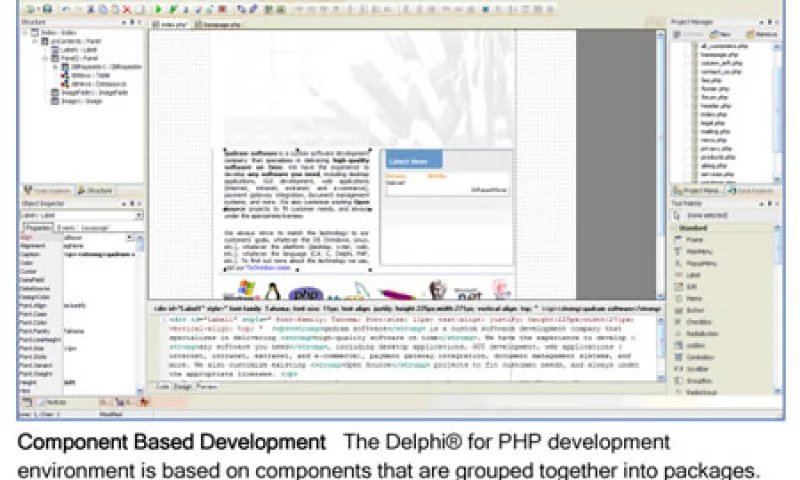
Task: Click design area vertical scrollbar
Action: [661, 164]
